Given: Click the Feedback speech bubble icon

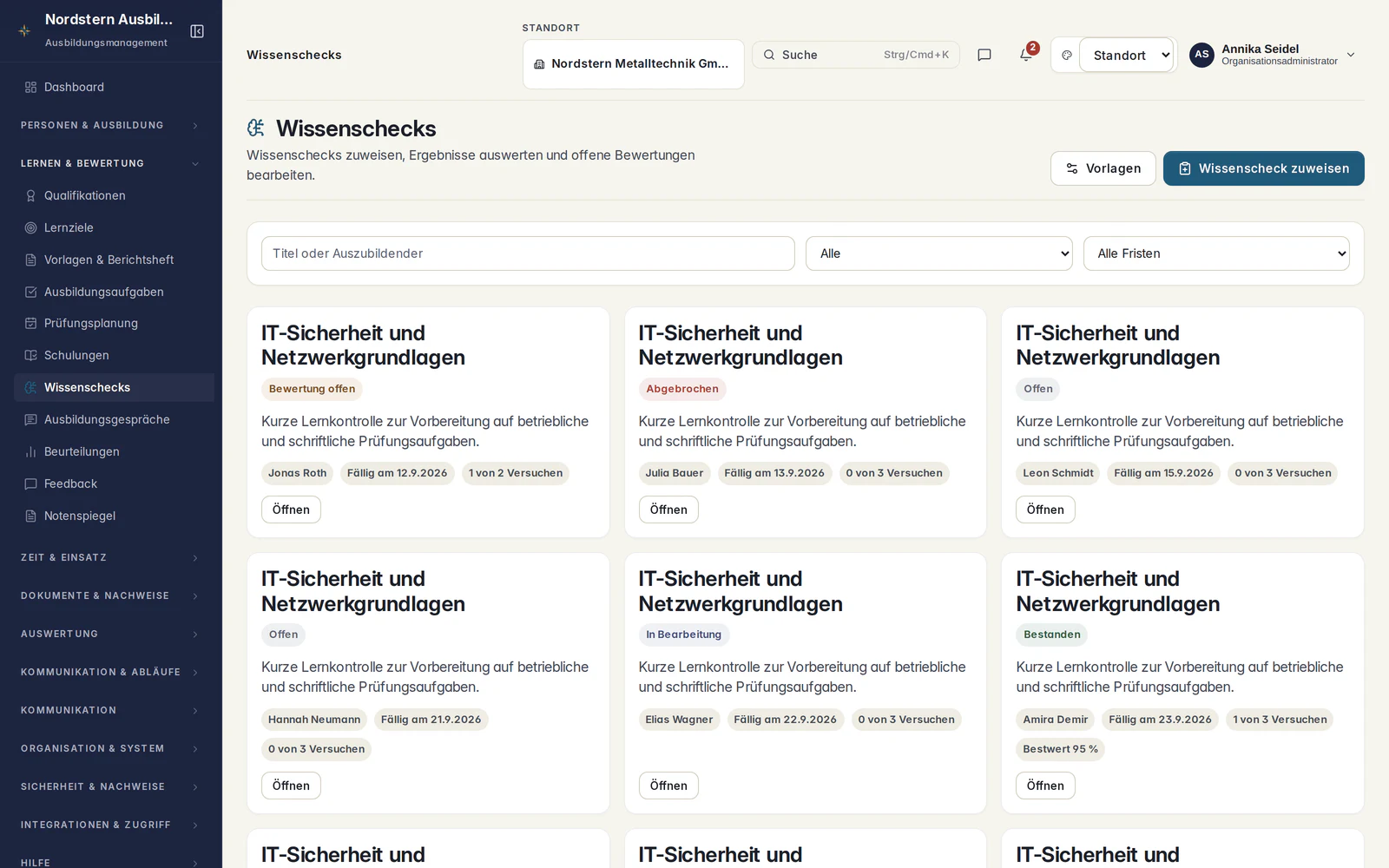Looking at the screenshot, I should pyautogui.click(x=30, y=483).
